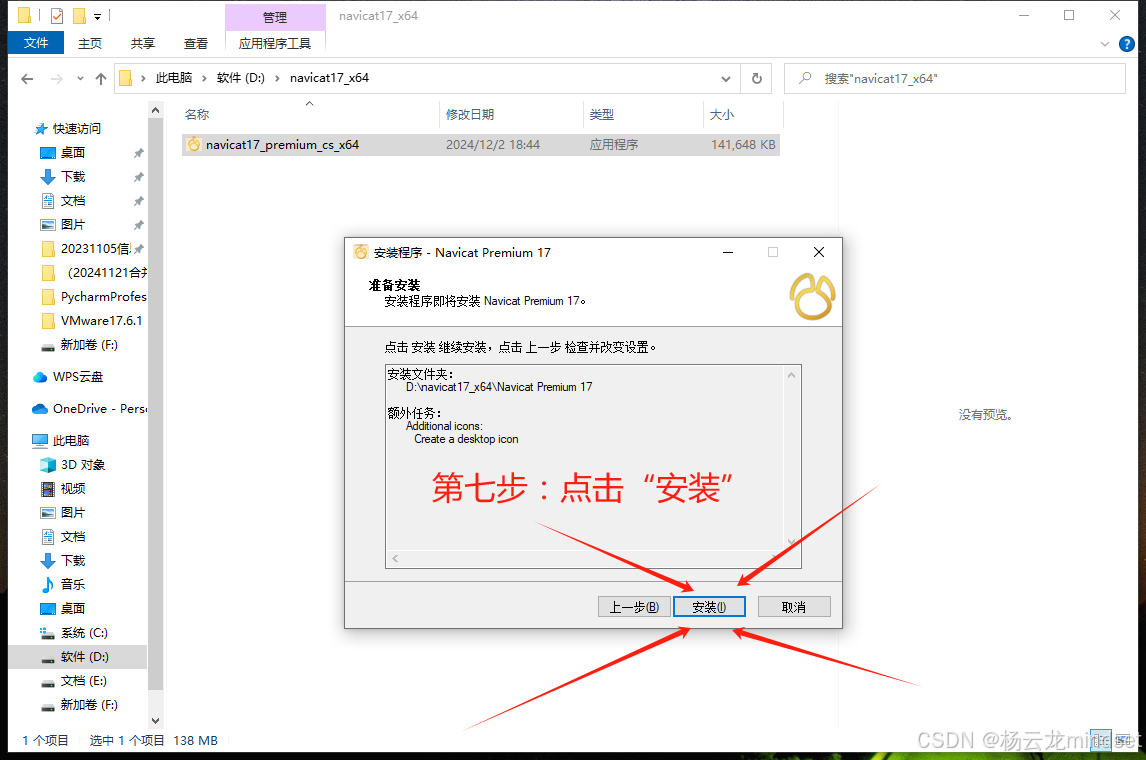Open 3D 对象 under This PC
Screen dimensions: 1146x760
[x=83, y=465]
